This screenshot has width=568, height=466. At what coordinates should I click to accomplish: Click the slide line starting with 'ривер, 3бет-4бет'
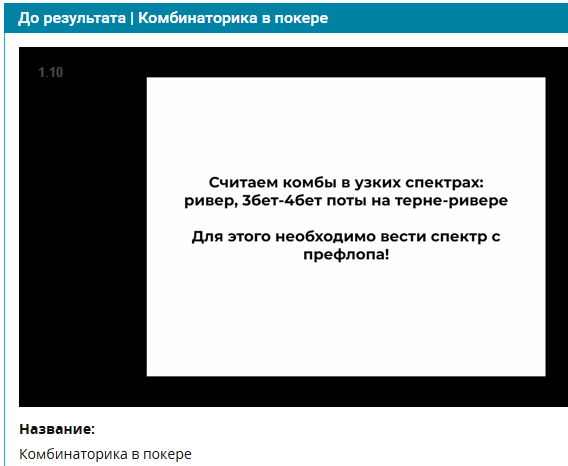346,200
